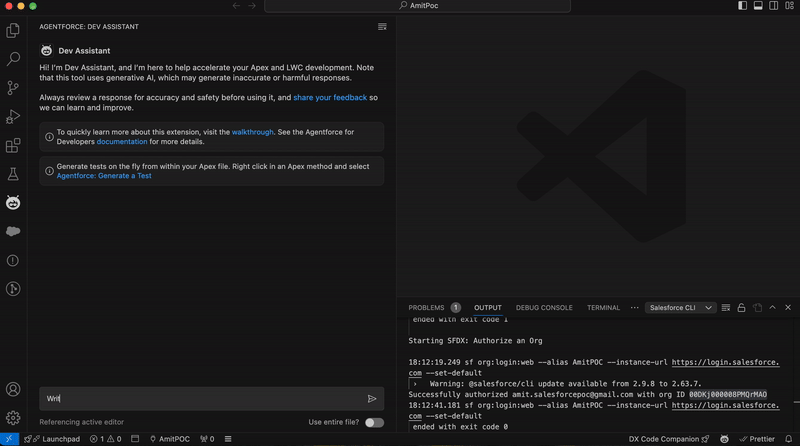Viewport: 800px width, 446px height.
Task: Switch to the DEBUG CONSOLE tab
Action: (x=544, y=308)
